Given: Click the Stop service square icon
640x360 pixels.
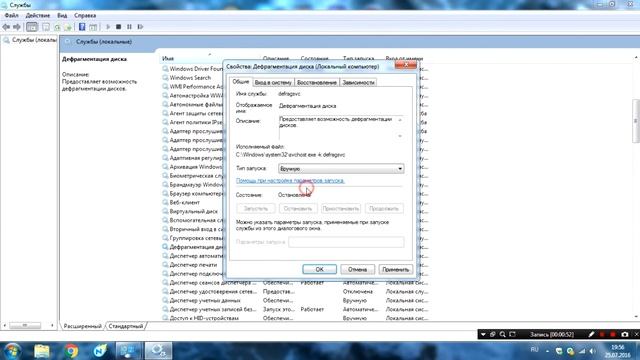Looking at the screenshot, I should [x=118, y=27].
